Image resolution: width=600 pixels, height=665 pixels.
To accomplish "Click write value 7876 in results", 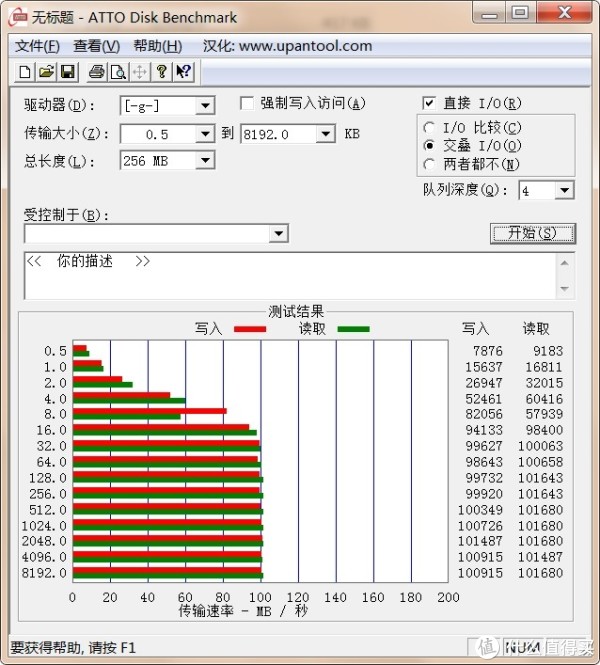I will click(488, 351).
